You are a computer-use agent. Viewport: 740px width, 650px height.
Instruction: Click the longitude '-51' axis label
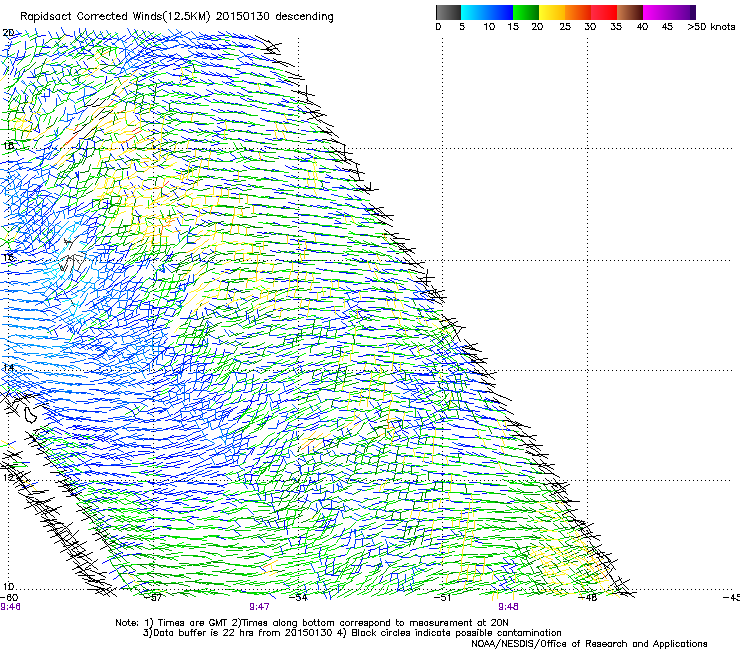tap(444, 598)
